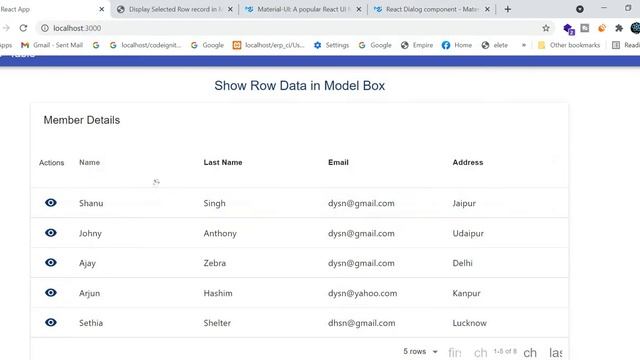Click the profile avatar in browser toolbar
Viewport: 640px width, 360px height.
[635, 28]
